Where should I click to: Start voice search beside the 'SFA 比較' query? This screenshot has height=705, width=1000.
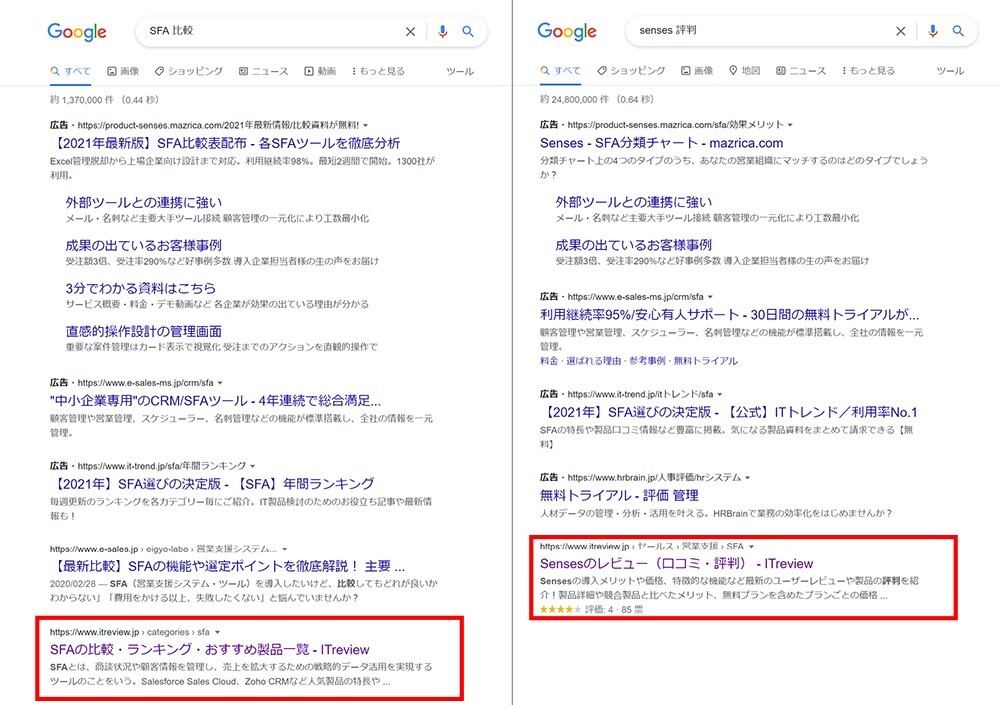click(443, 31)
